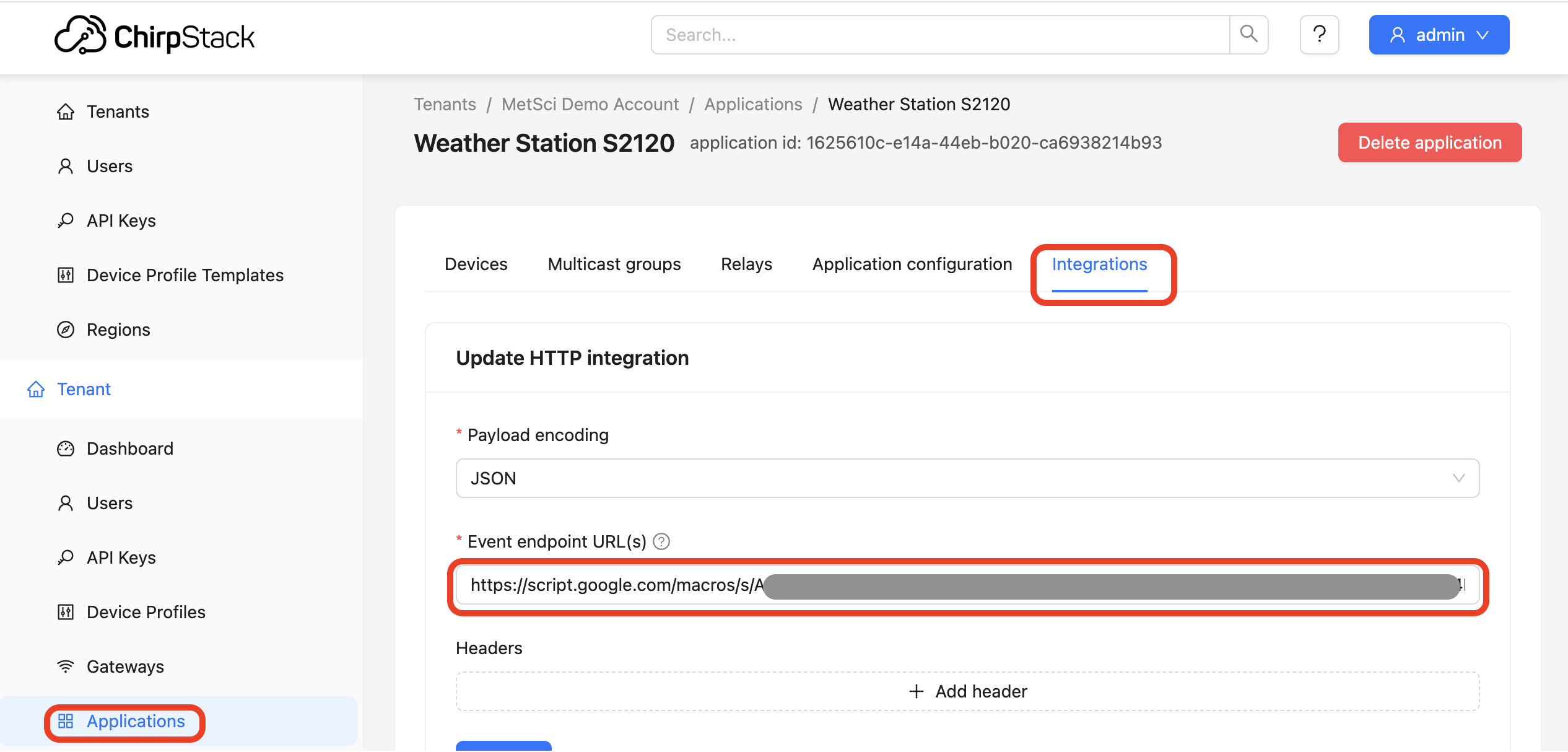Select the Regions compass icon
The width and height of the screenshot is (1568, 752).
coord(65,329)
